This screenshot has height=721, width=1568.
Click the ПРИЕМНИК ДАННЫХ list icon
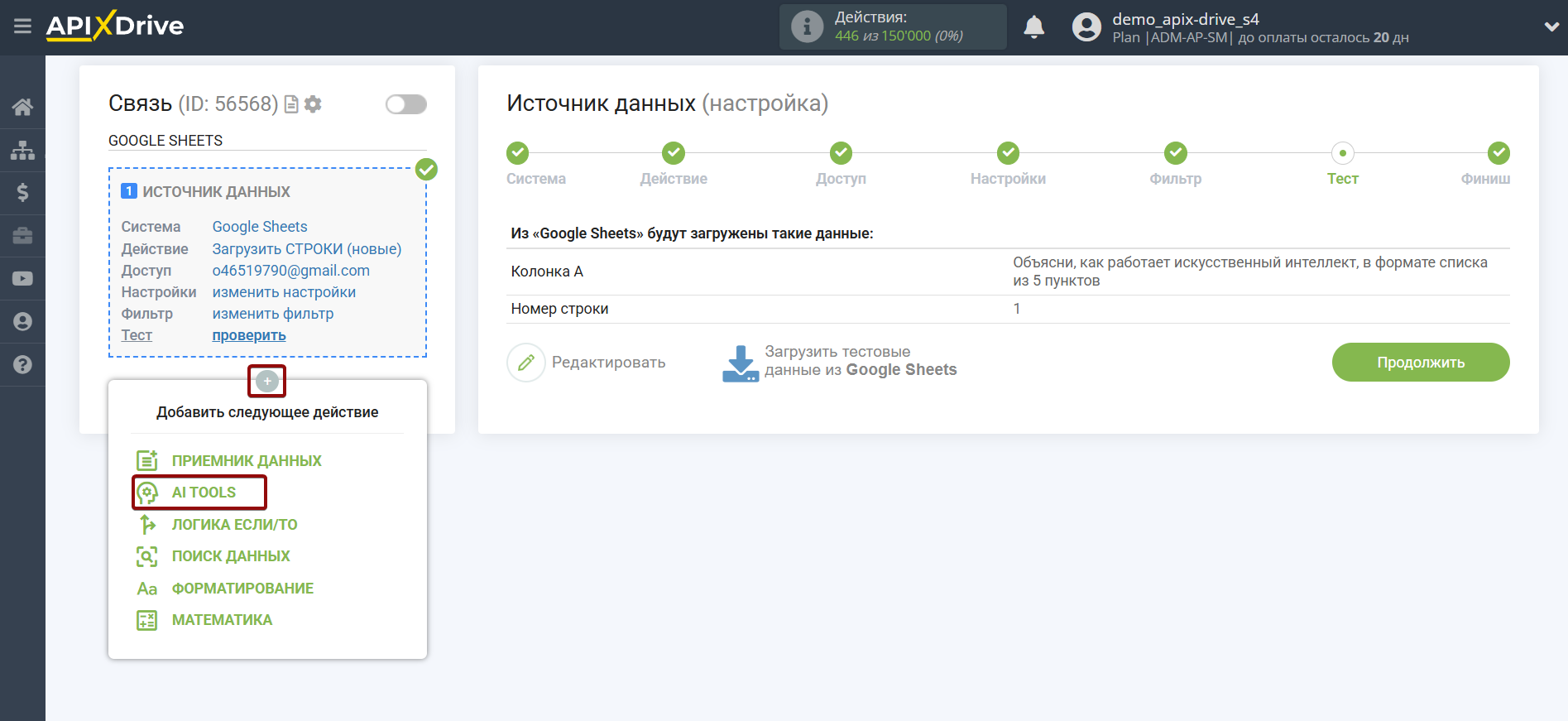click(x=147, y=460)
